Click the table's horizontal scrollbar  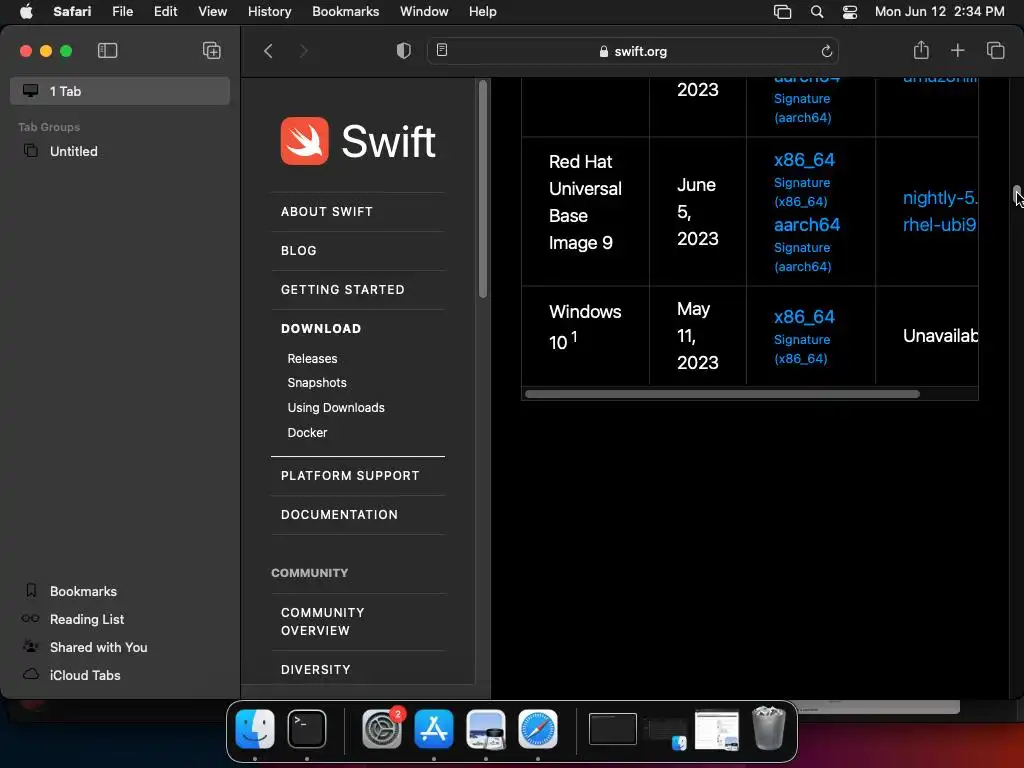click(722, 394)
